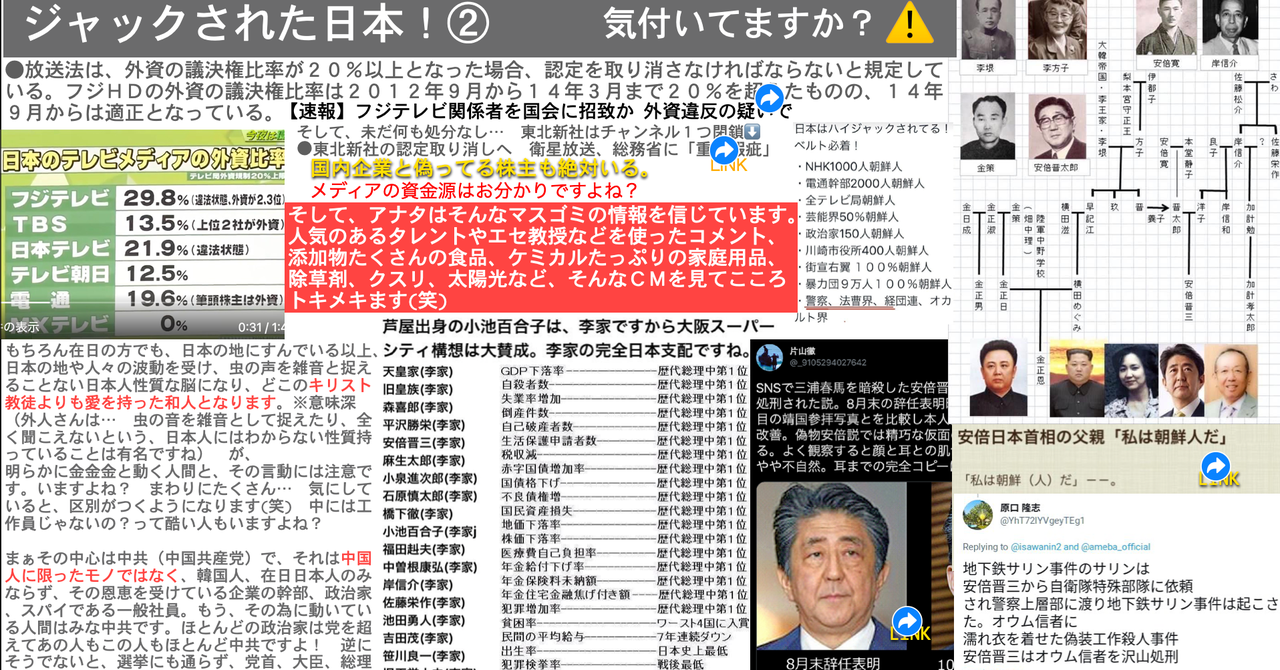Click the list entry 石原慎太郎(李家)
The width and height of the screenshot is (1280, 670).
coord(430,497)
